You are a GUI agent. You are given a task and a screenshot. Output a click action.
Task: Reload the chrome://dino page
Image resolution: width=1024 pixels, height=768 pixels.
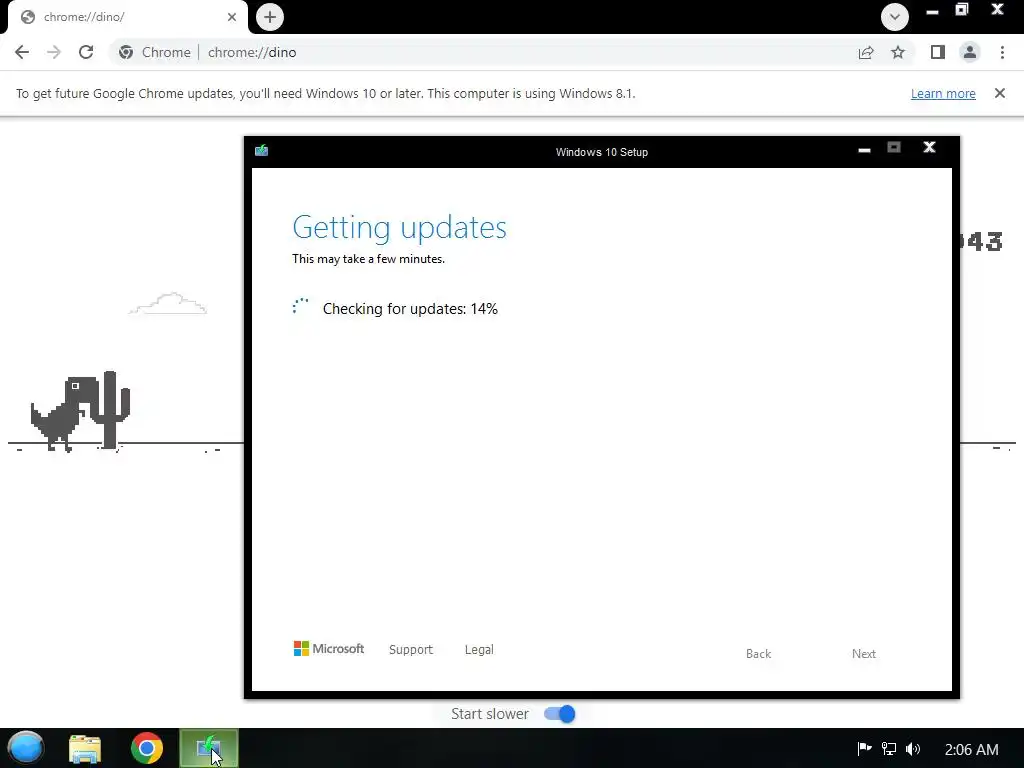pyautogui.click(x=86, y=52)
